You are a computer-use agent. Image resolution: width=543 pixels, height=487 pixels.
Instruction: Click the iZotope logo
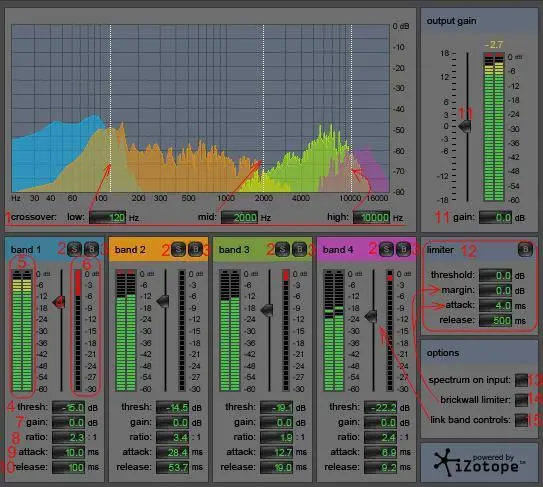(x=479, y=462)
